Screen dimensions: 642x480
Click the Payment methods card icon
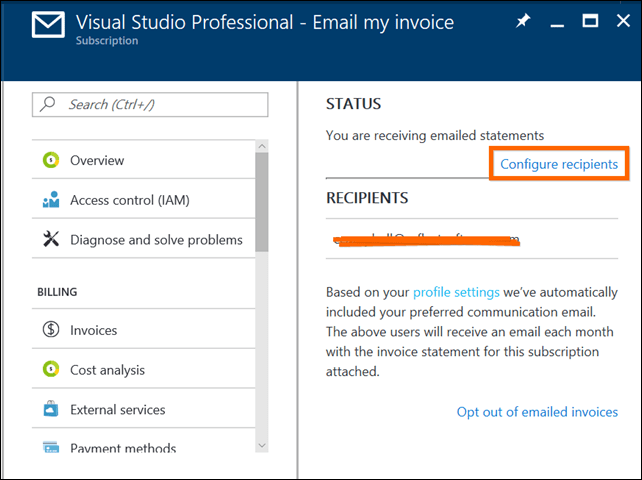(50, 448)
